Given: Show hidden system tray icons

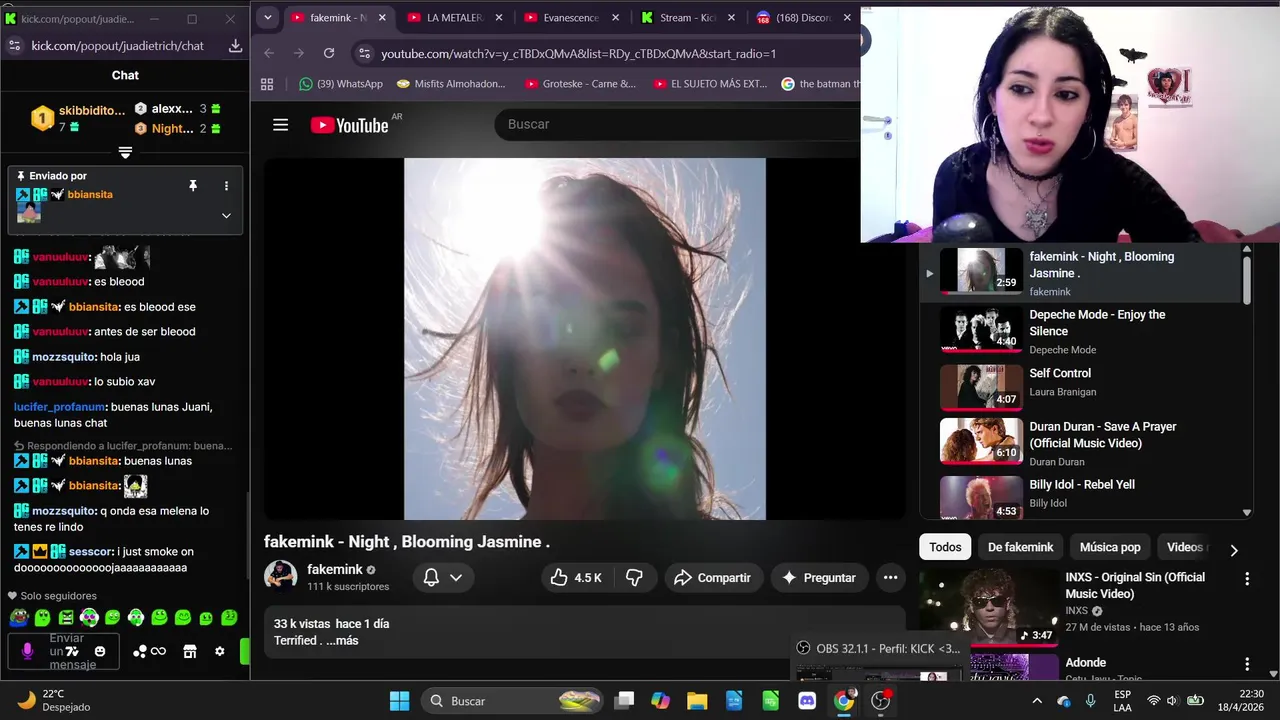Looking at the screenshot, I should point(1037,701).
